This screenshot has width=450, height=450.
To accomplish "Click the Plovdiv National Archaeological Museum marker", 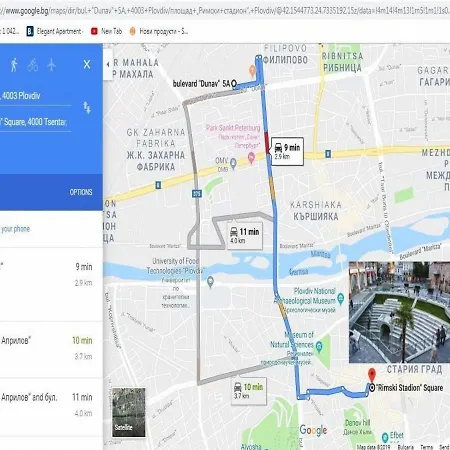I will tap(340, 298).
